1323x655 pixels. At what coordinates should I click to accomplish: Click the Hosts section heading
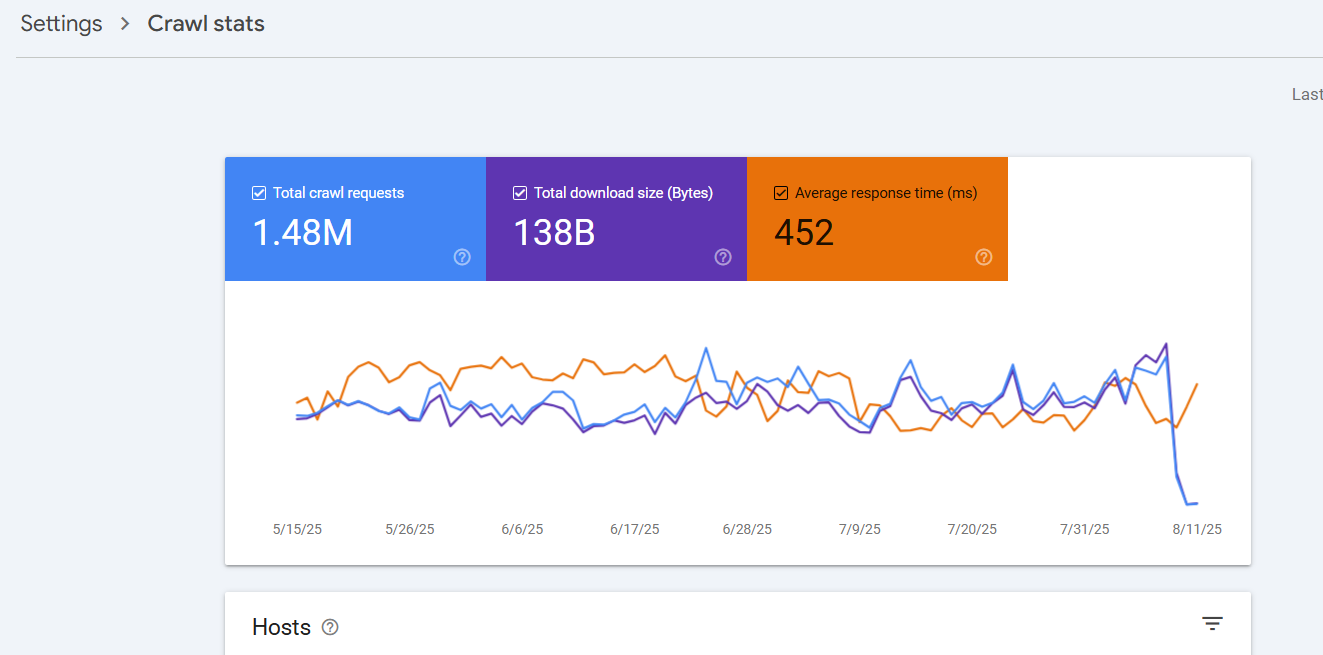click(281, 627)
